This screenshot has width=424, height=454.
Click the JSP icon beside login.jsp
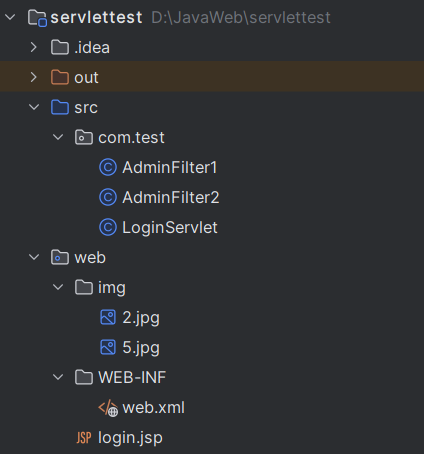click(x=84, y=438)
